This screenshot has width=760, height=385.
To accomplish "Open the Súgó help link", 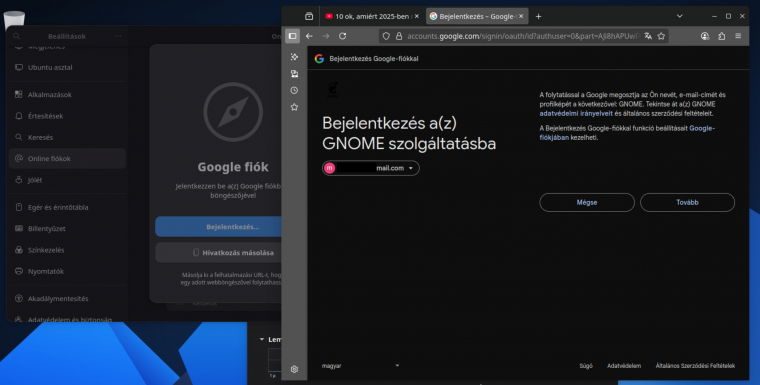I will pos(586,366).
